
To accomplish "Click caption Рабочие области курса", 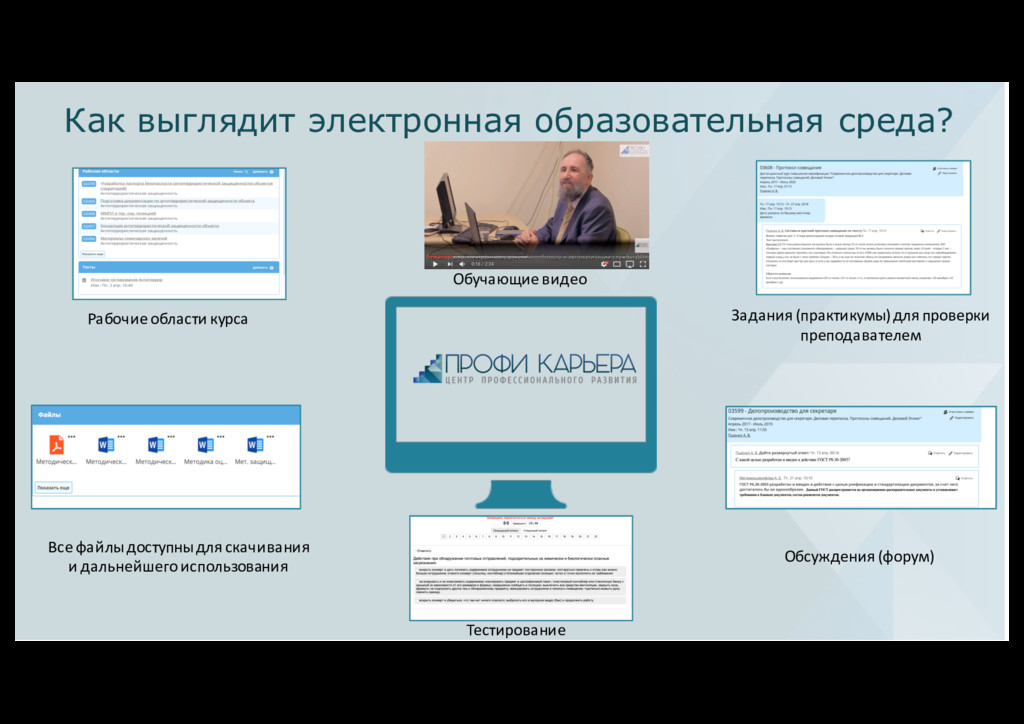I will tap(168, 319).
